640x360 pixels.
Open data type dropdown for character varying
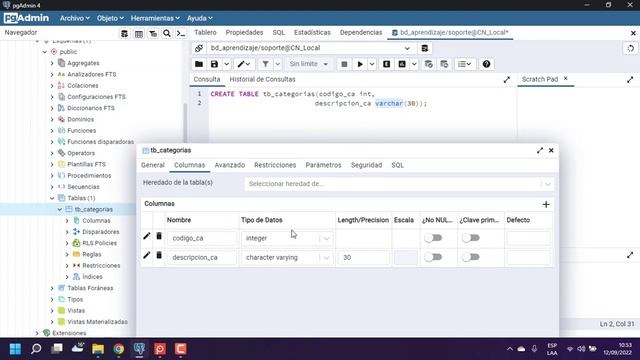pos(326,258)
